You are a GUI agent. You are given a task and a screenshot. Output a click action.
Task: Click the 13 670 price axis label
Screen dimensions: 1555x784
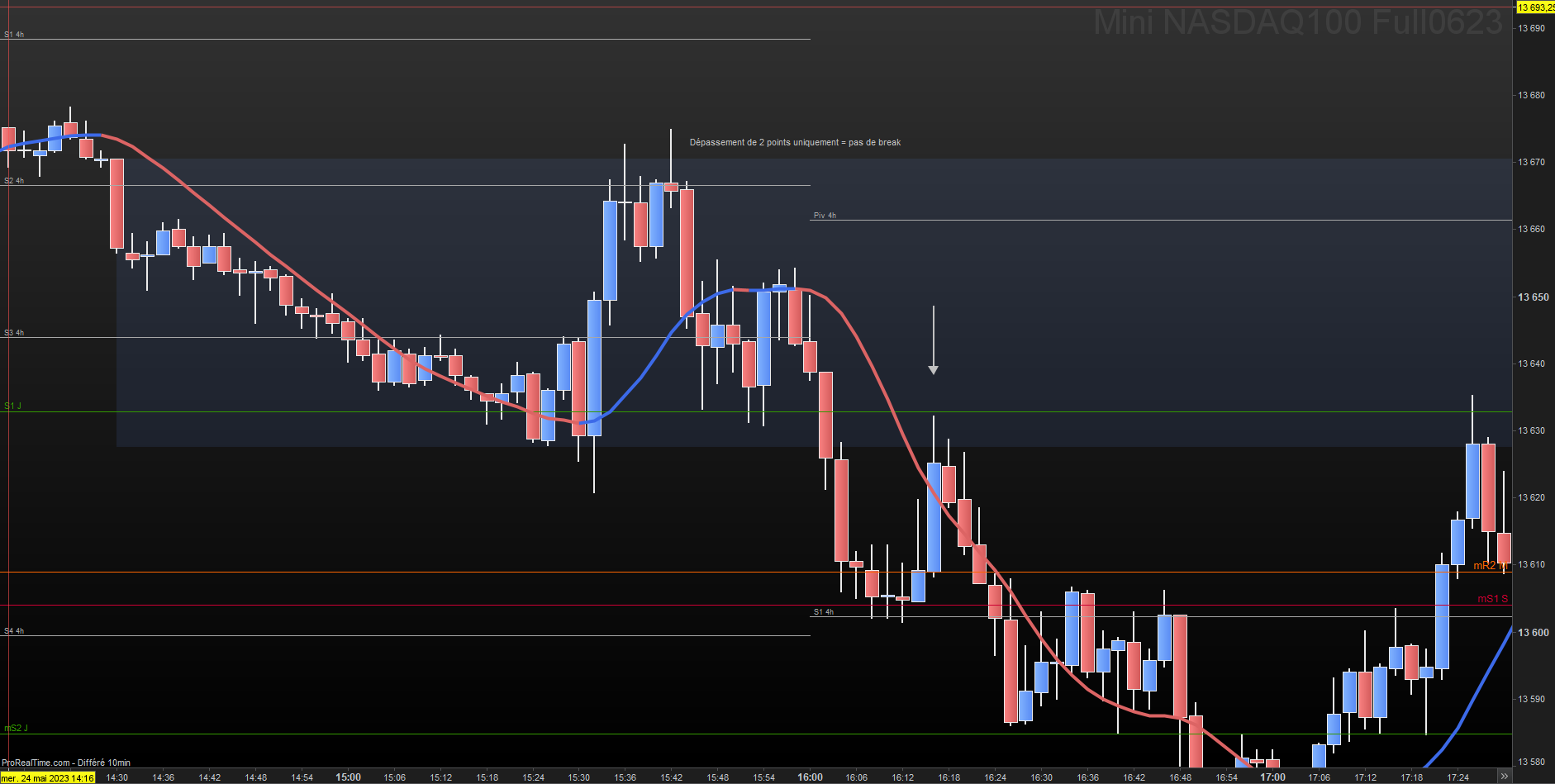click(x=1531, y=162)
